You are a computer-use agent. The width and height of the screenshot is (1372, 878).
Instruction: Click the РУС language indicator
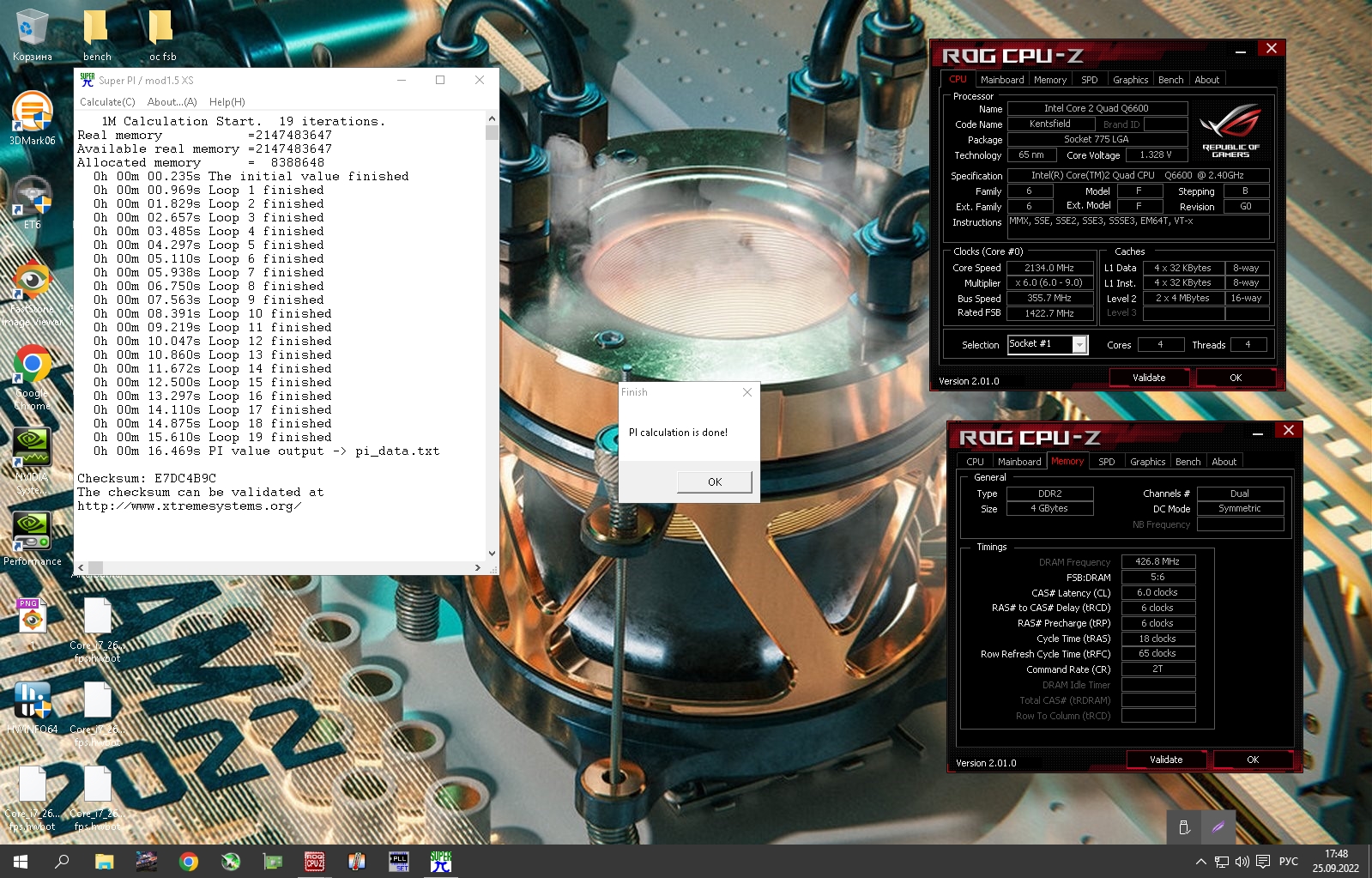coord(1289,862)
